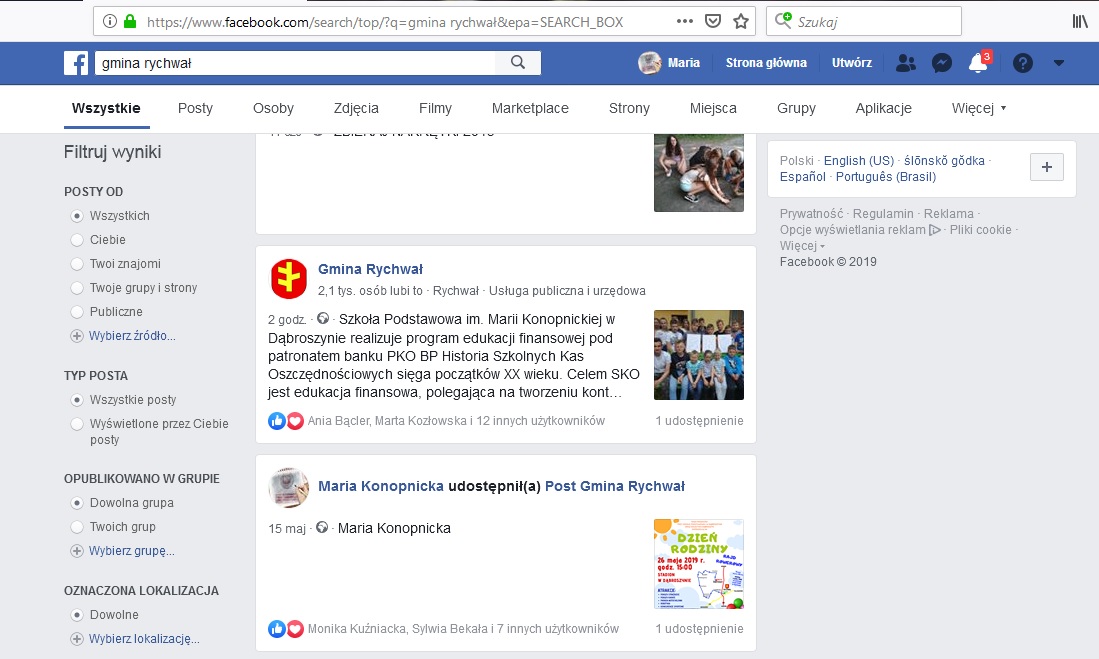Click the search magnifier button in Facebook bar
Image resolution: width=1099 pixels, height=659 pixels.
518,62
